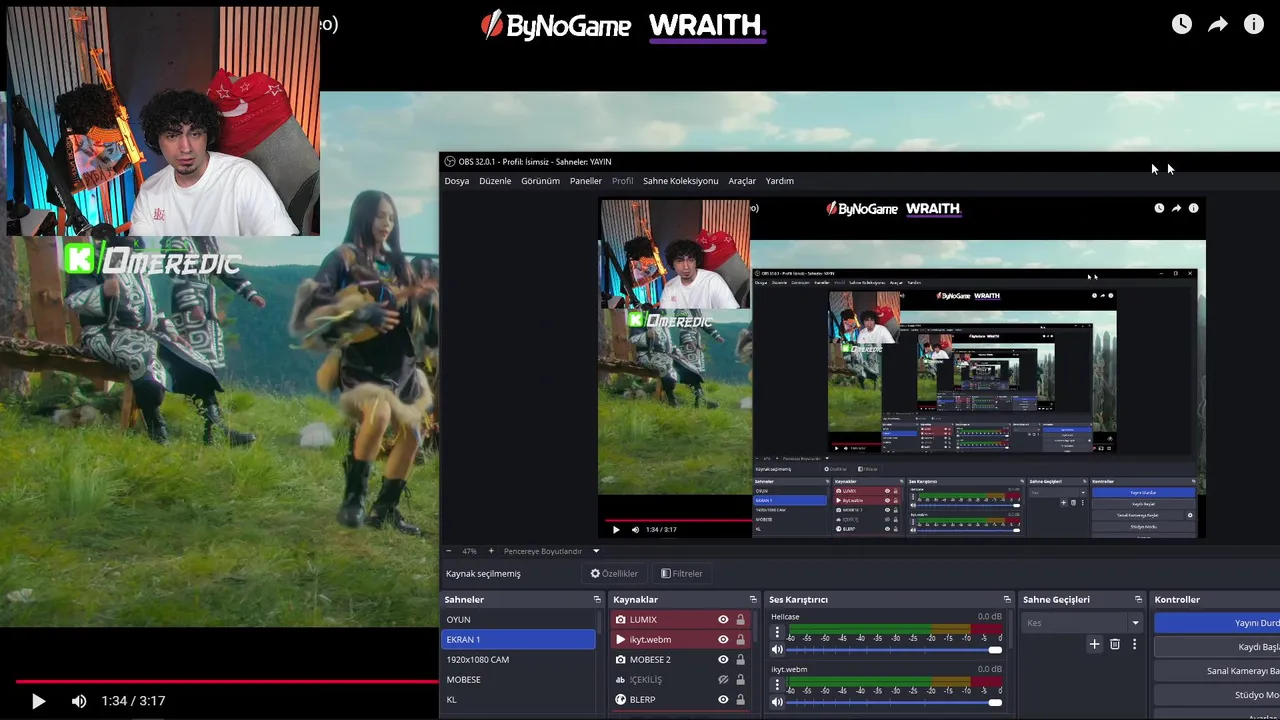Click the LUMIX camera source icon
Image resolution: width=1280 pixels, height=720 pixels.
620,620
